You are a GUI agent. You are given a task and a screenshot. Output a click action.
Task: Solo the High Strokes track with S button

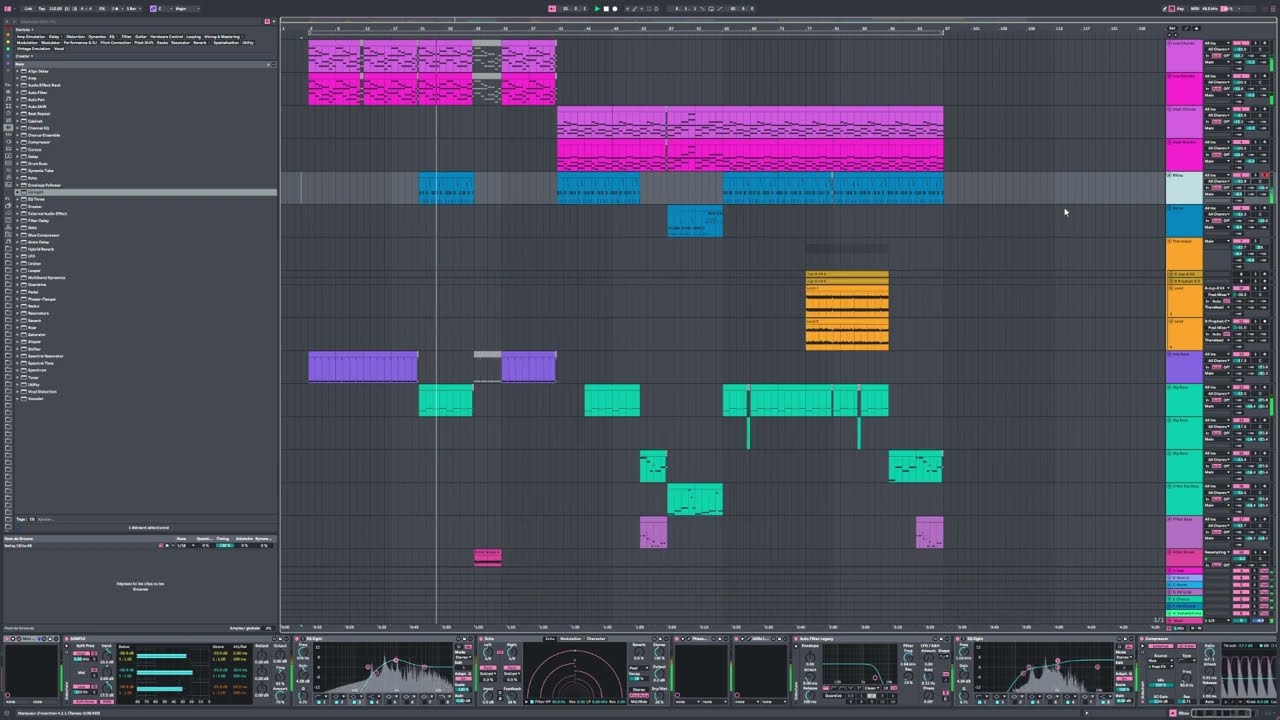click(1255, 142)
